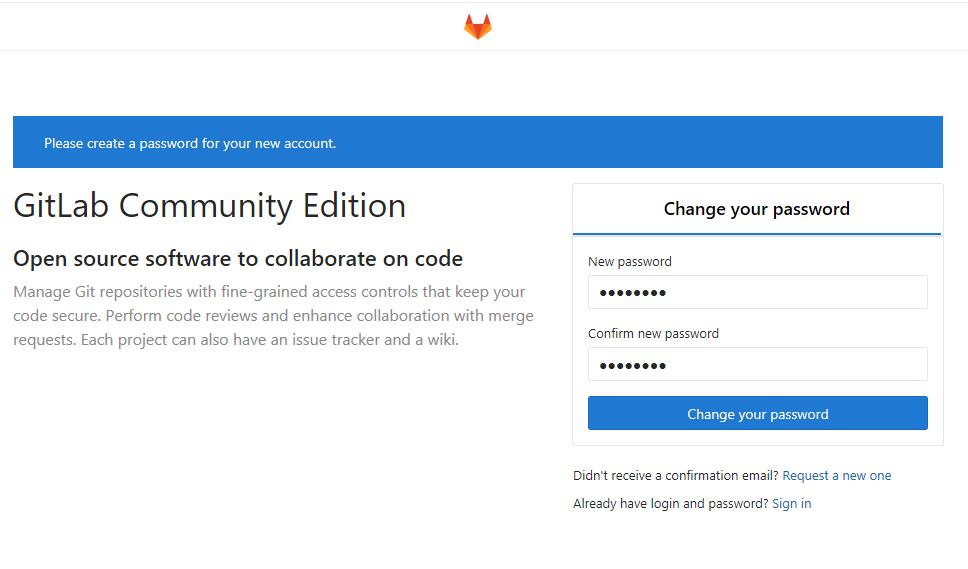Click the Open source software subheading
This screenshot has width=968, height=569.
[x=238, y=259]
